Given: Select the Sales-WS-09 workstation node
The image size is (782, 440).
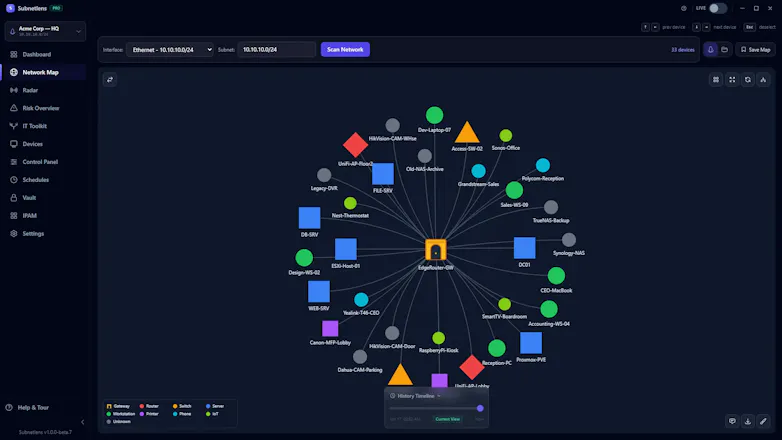Looking at the screenshot, I should coord(514,190).
